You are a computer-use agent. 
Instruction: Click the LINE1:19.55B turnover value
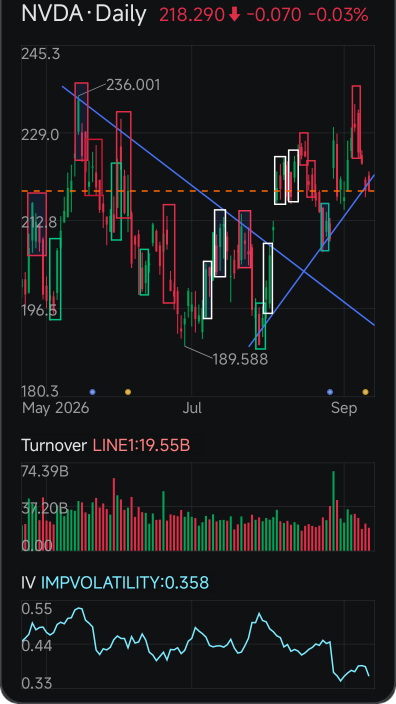141,446
